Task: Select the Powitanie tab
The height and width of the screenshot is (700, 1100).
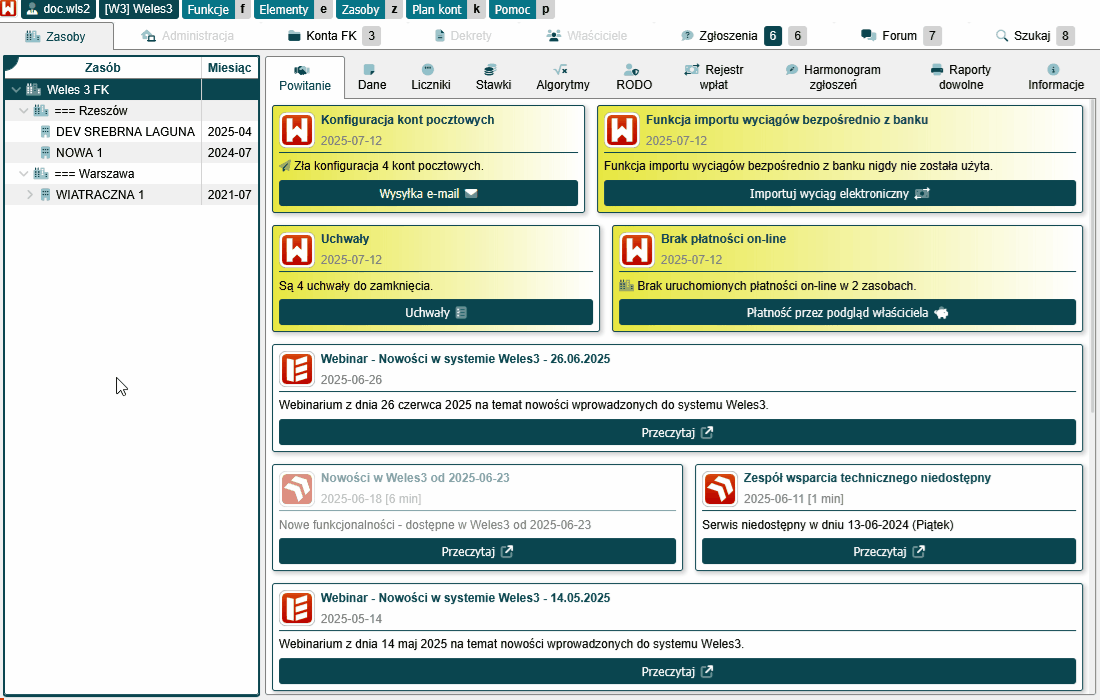Action: coord(304,78)
